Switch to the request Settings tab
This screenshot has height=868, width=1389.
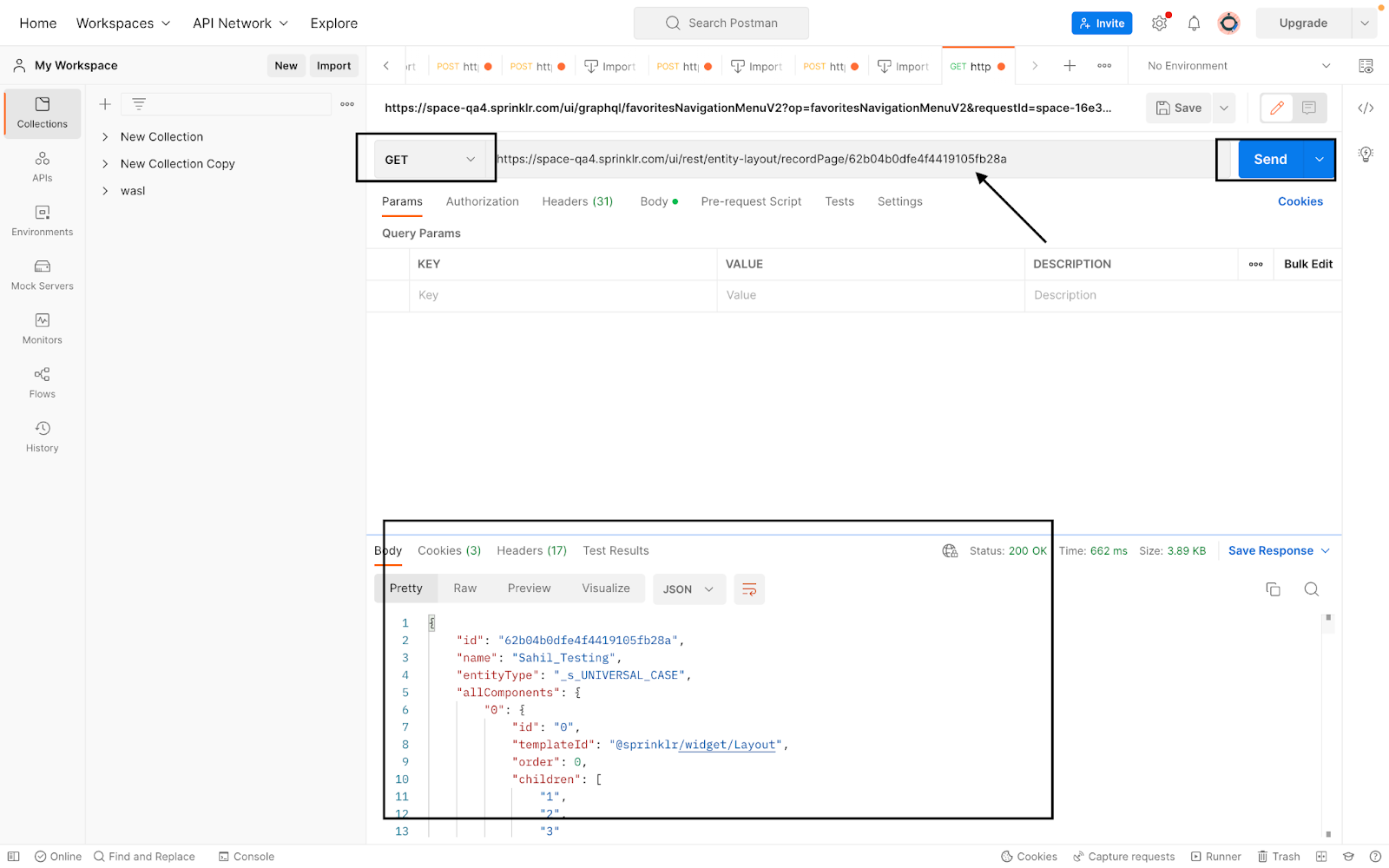coord(899,201)
